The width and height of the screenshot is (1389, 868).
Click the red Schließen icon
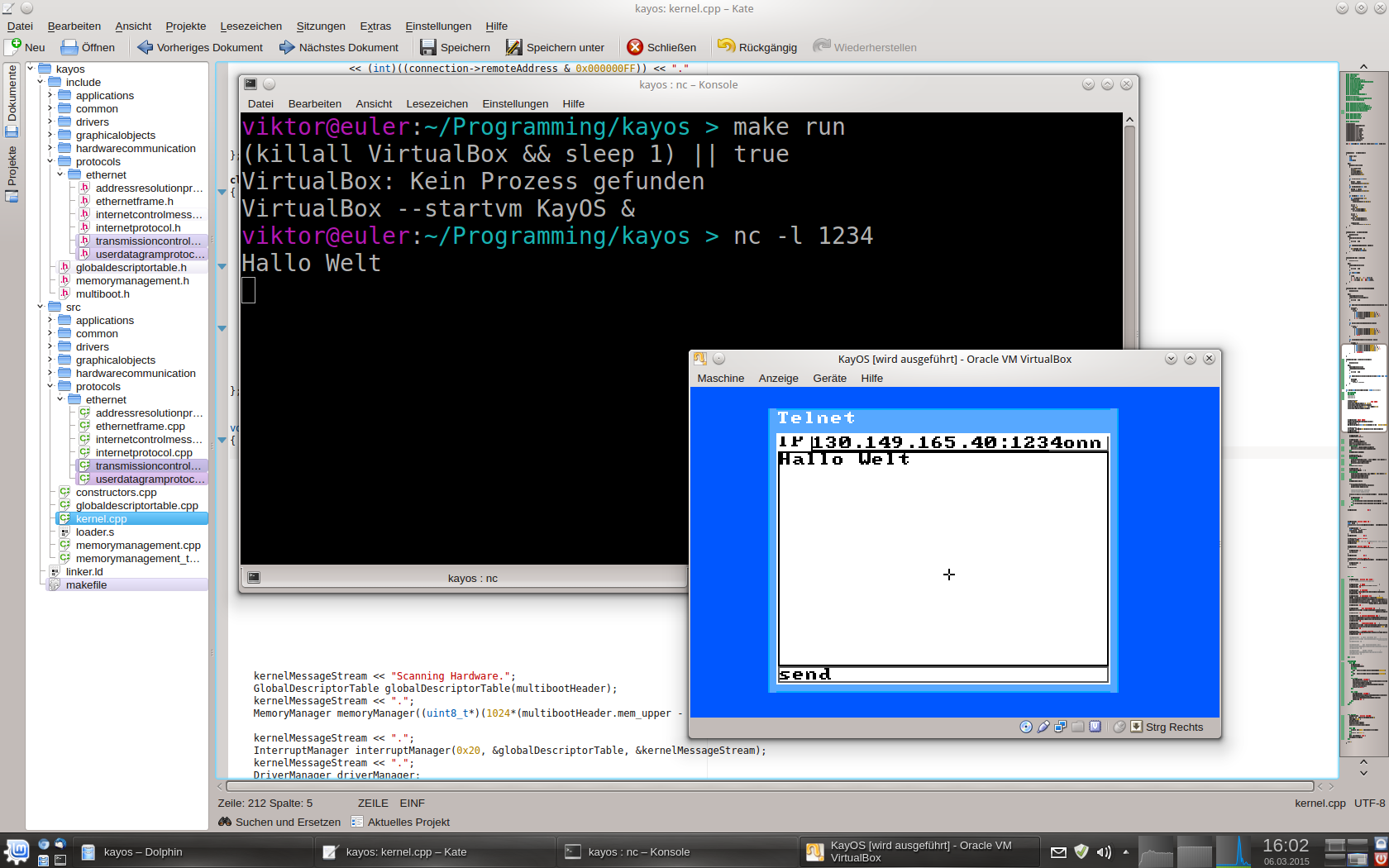[635, 47]
